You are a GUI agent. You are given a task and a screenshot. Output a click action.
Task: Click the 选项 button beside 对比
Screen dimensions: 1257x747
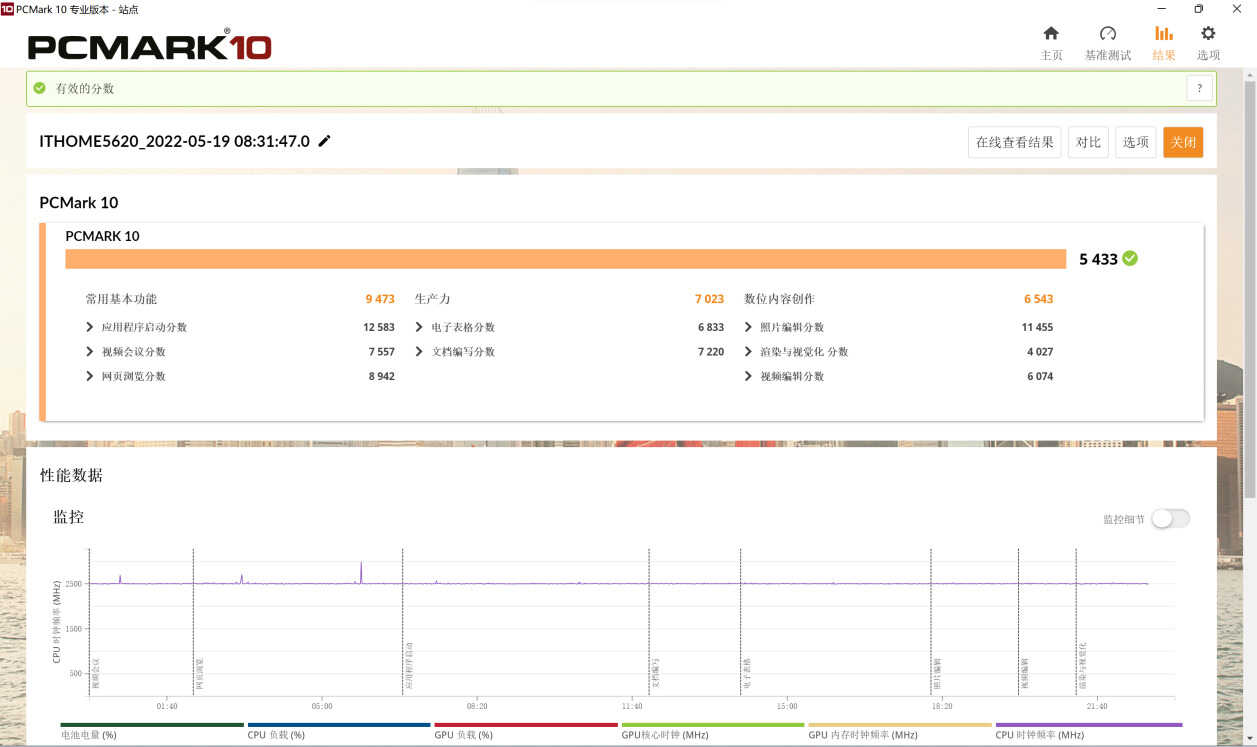[1136, 142]
